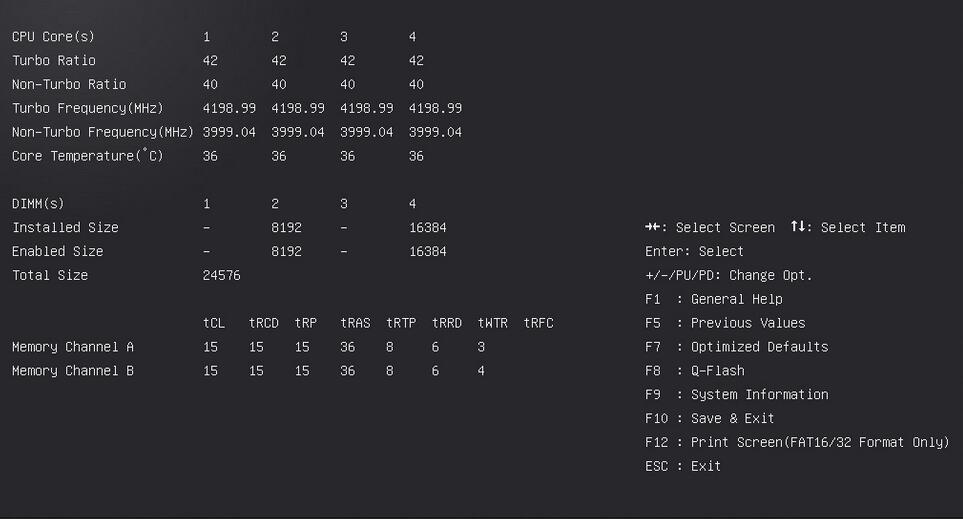Choose F7 Optimized Defaults
The width and height of the screenshot is (963, 519).
[x=737, y=347]
